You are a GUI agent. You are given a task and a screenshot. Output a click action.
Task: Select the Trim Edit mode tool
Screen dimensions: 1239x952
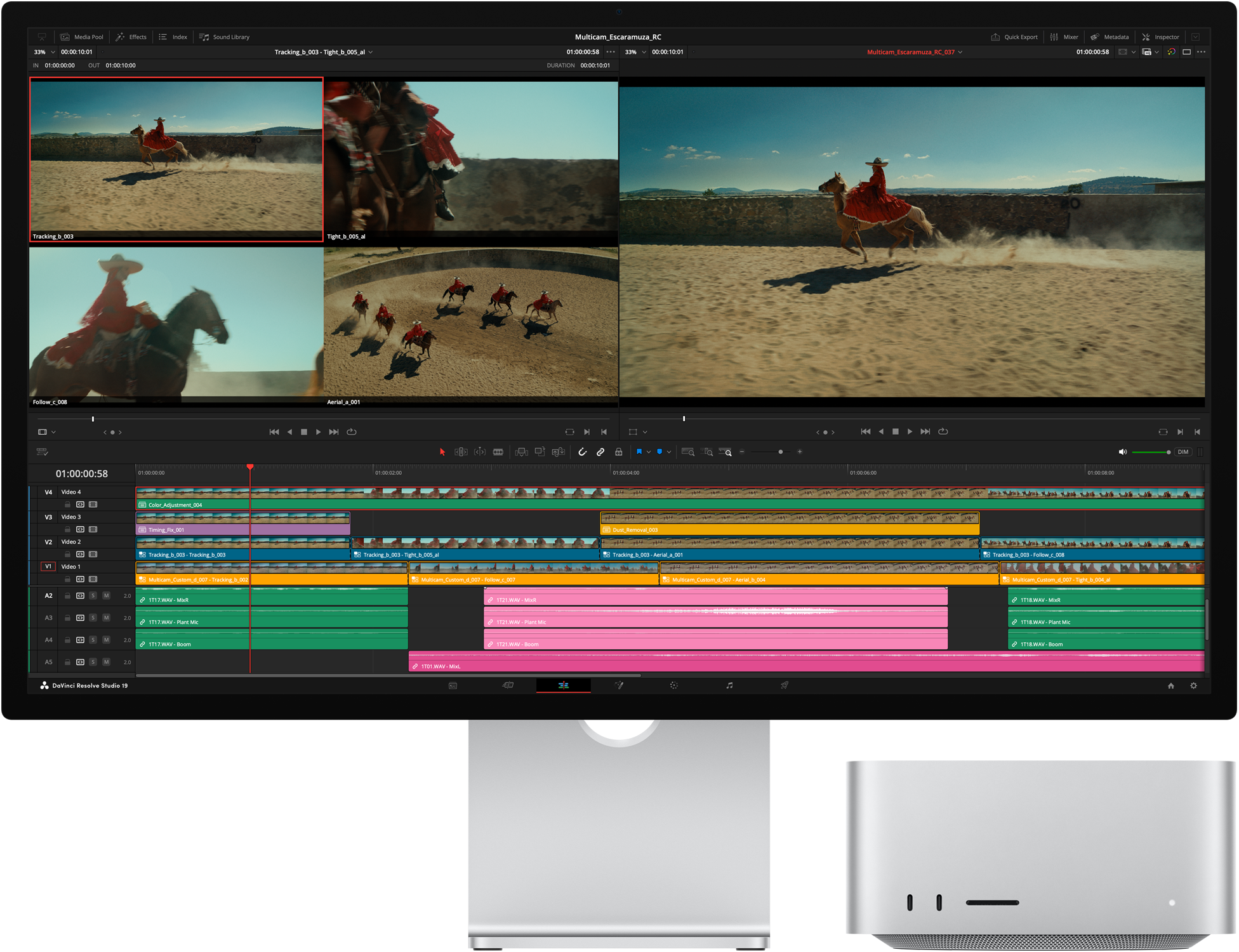tap(461, 452)
